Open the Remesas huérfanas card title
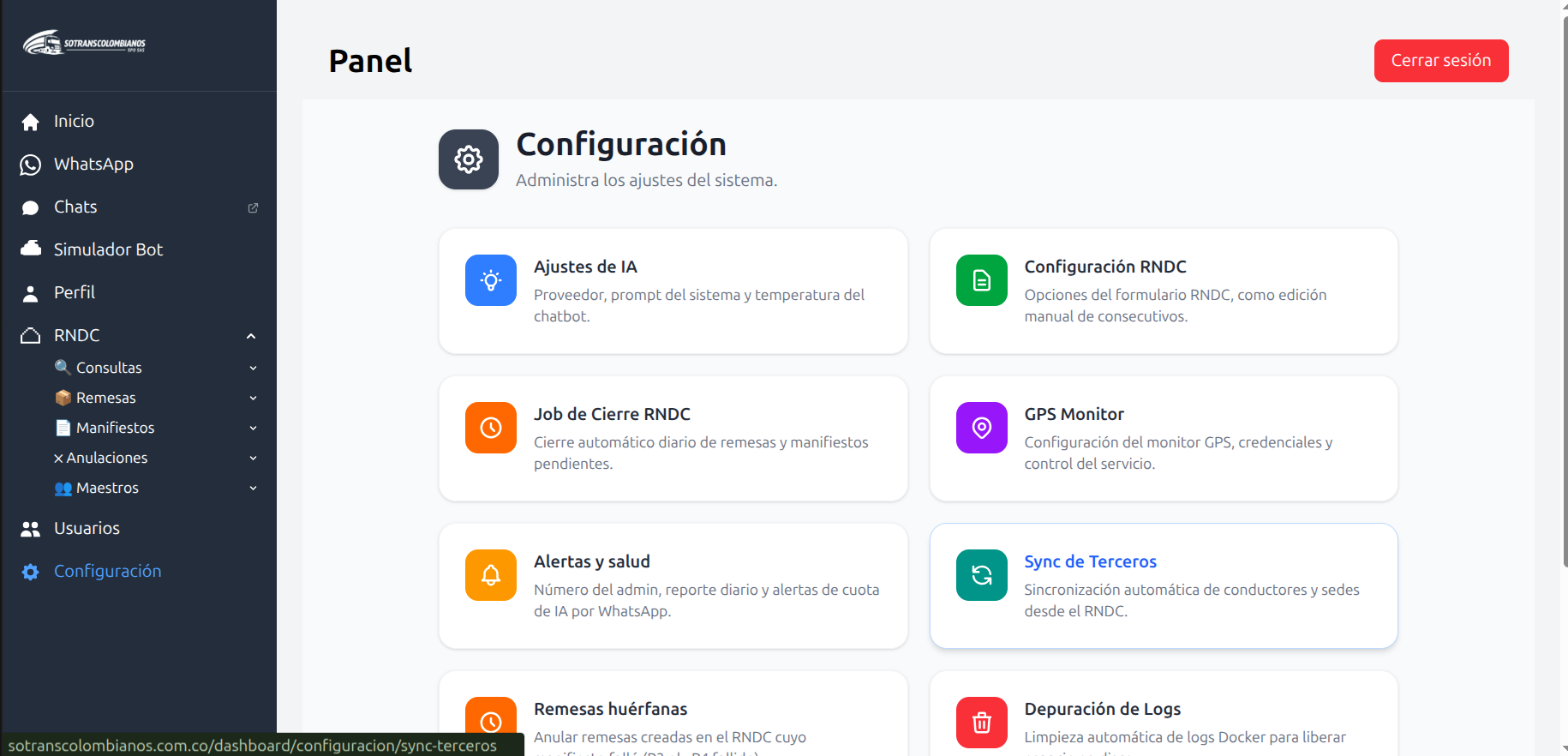The height and width of the screenshot is (756, 1568). coord(610,709)
